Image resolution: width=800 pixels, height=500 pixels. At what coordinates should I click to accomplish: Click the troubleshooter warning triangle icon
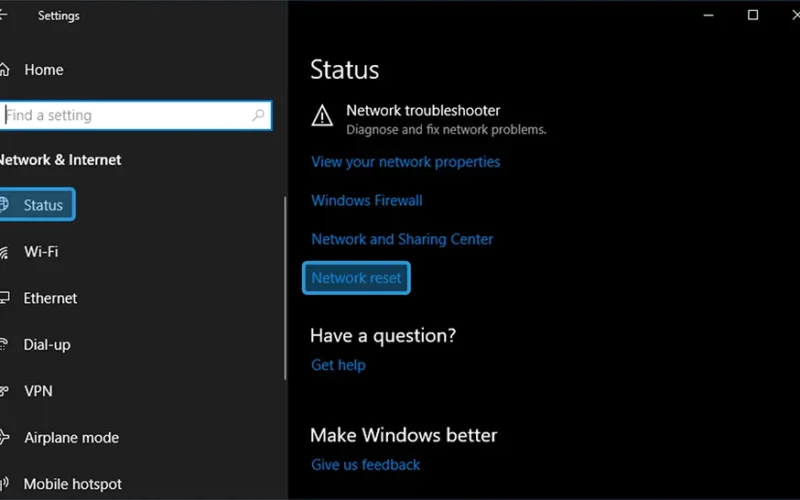coord(322,115)
